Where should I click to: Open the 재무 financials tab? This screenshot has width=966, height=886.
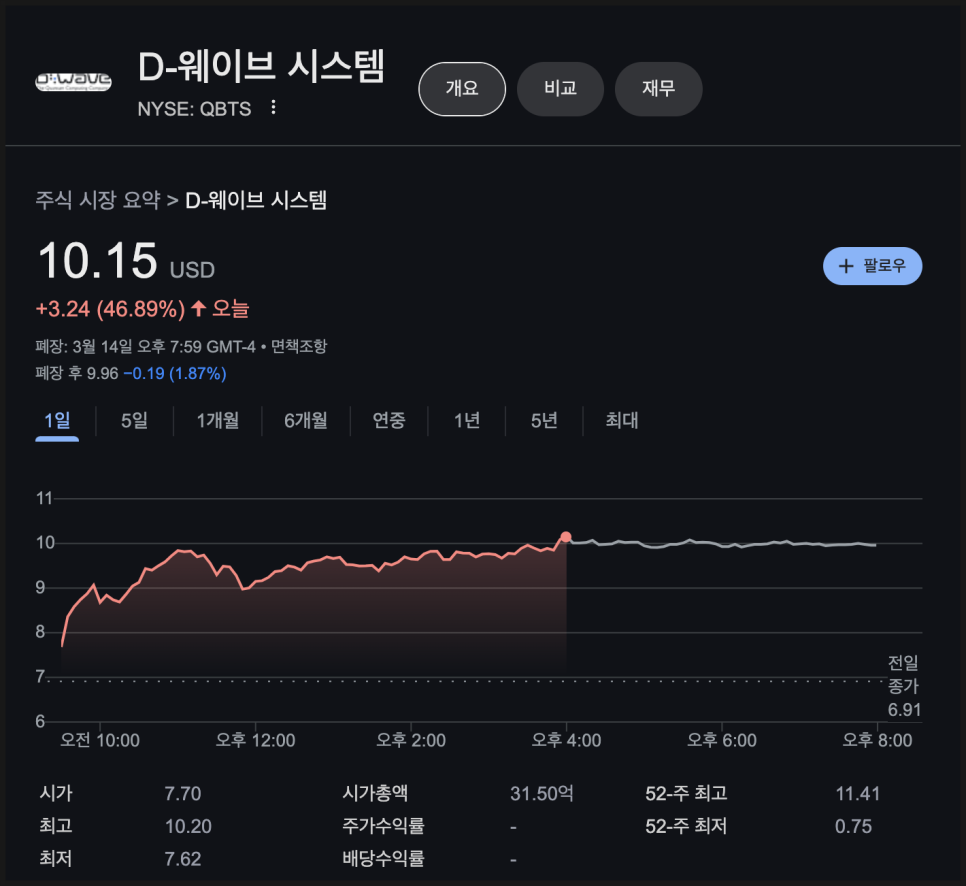(x=659, y=89)
